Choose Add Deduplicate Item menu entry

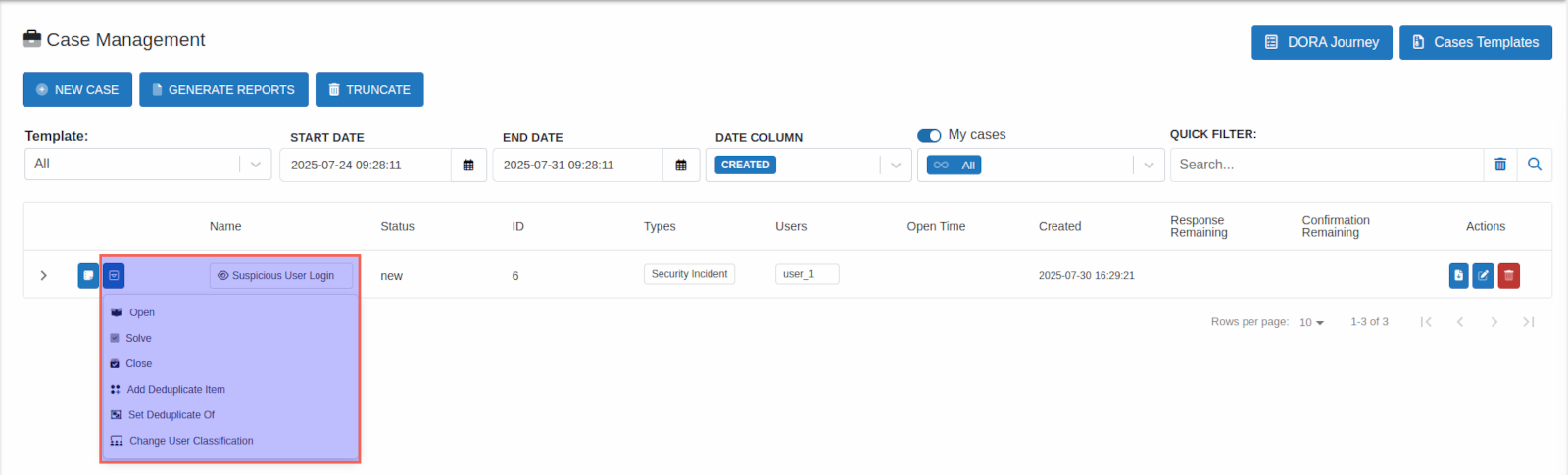pos(175,390)
